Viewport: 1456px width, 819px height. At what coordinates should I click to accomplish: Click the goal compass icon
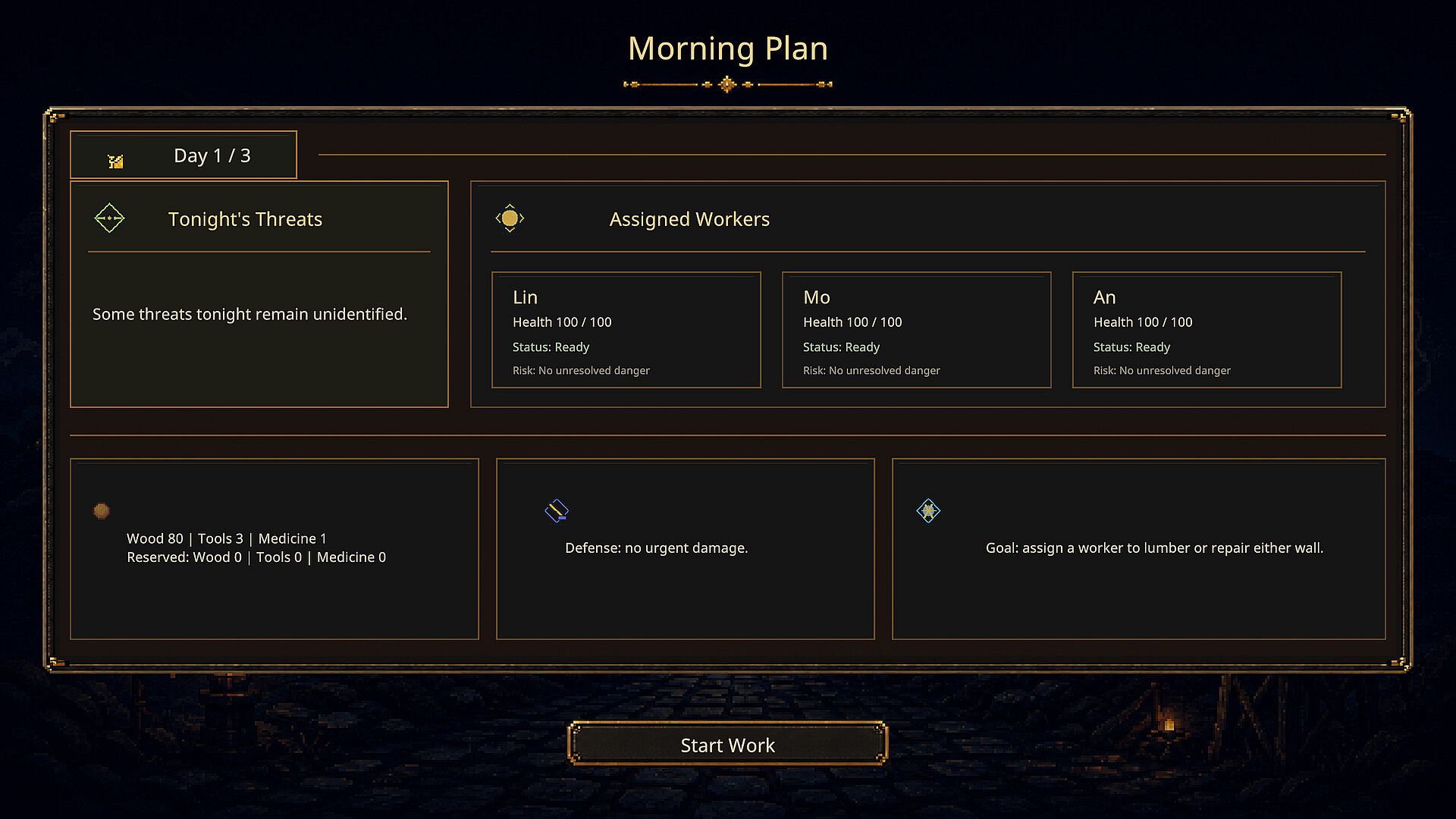928,511
